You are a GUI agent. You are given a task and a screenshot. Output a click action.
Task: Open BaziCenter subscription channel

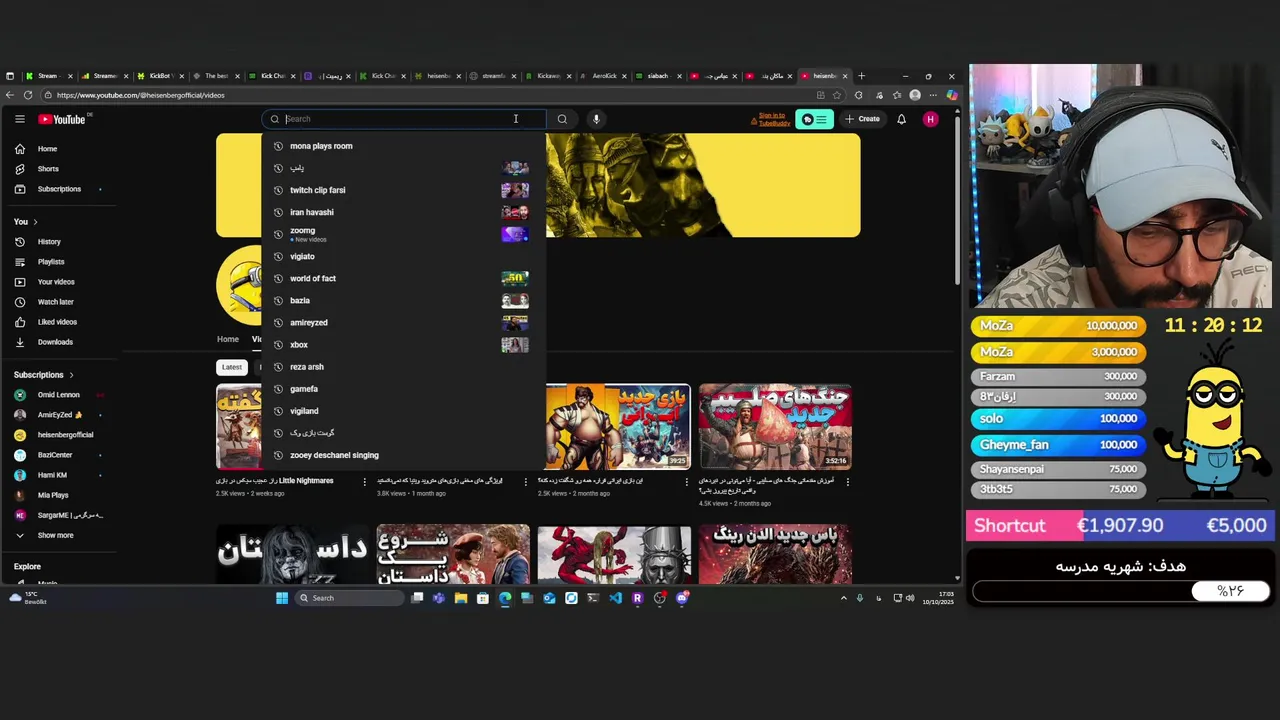click(55, 455)
